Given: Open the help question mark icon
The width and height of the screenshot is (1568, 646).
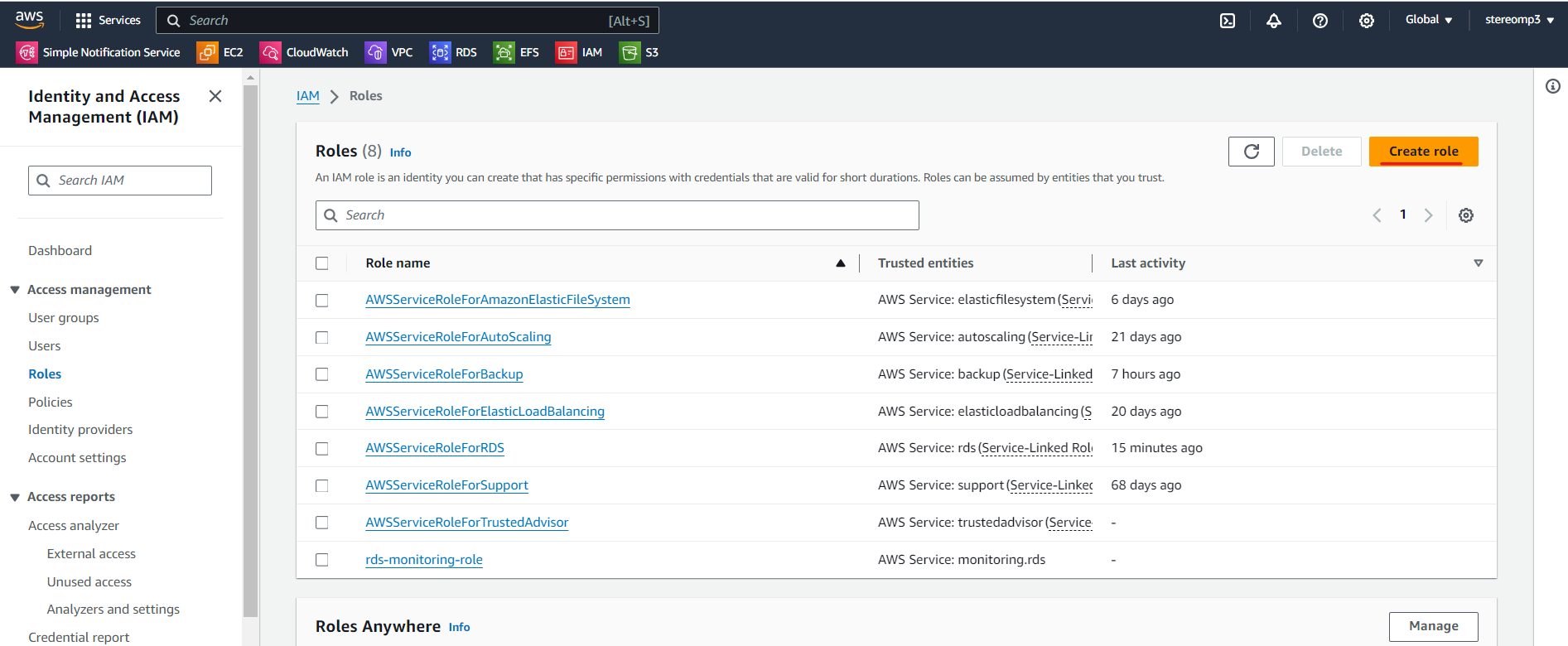Looking at the screenshot, I should [x=1320, y=21].
